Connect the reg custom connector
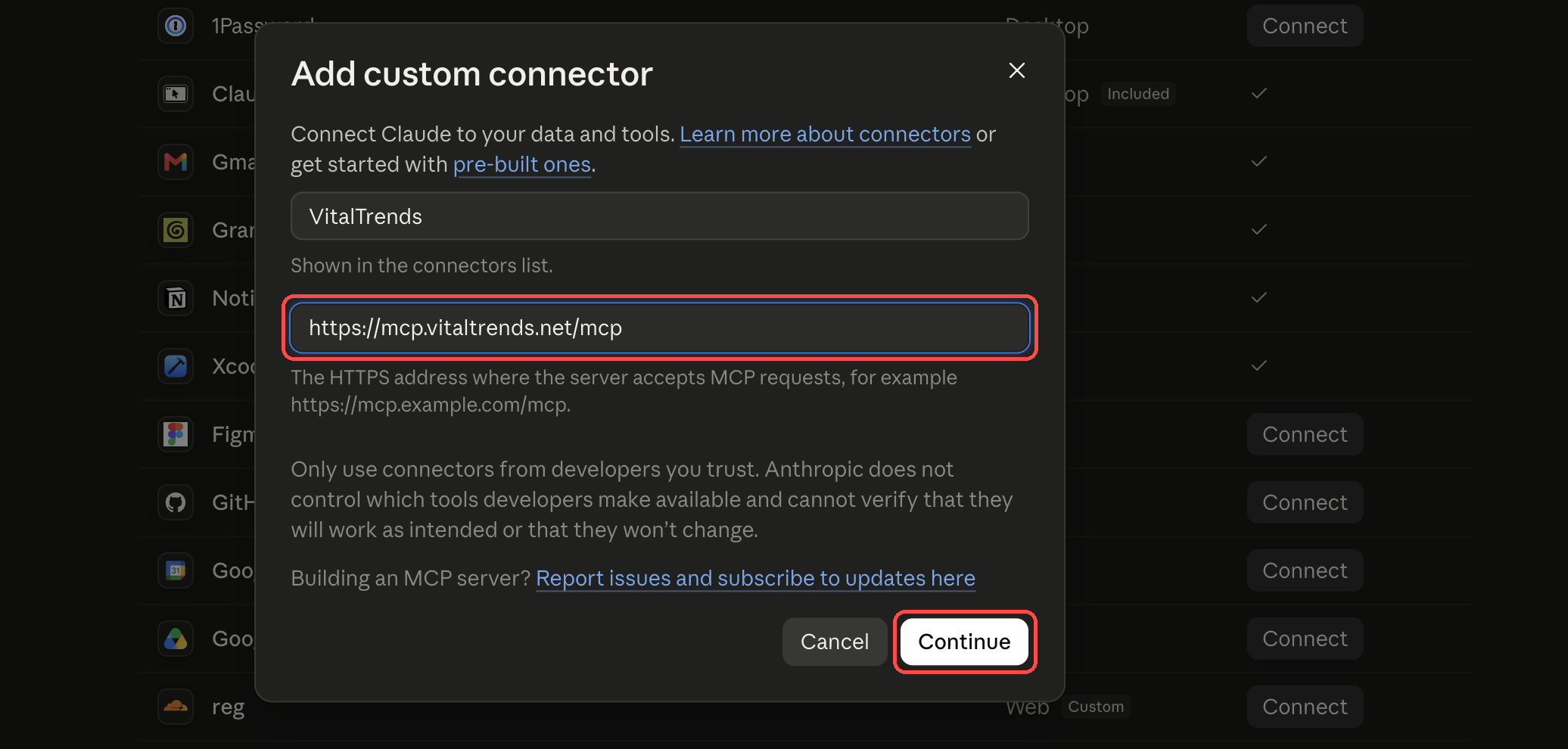The image size is (1568, 749). click(1305, 707)
